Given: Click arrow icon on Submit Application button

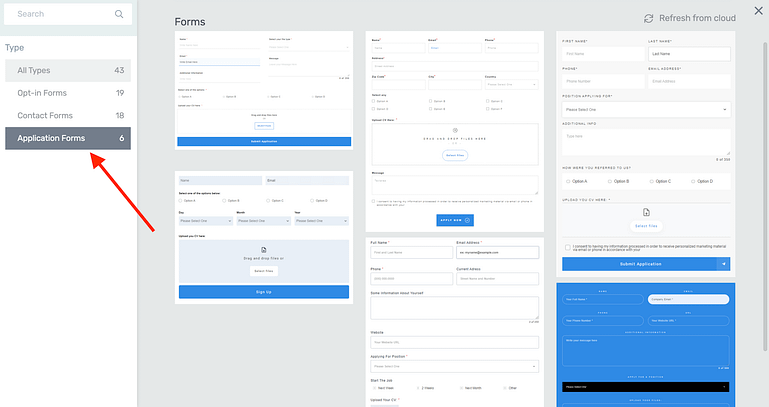Looking at the screenshot, I should click(723, 264).
